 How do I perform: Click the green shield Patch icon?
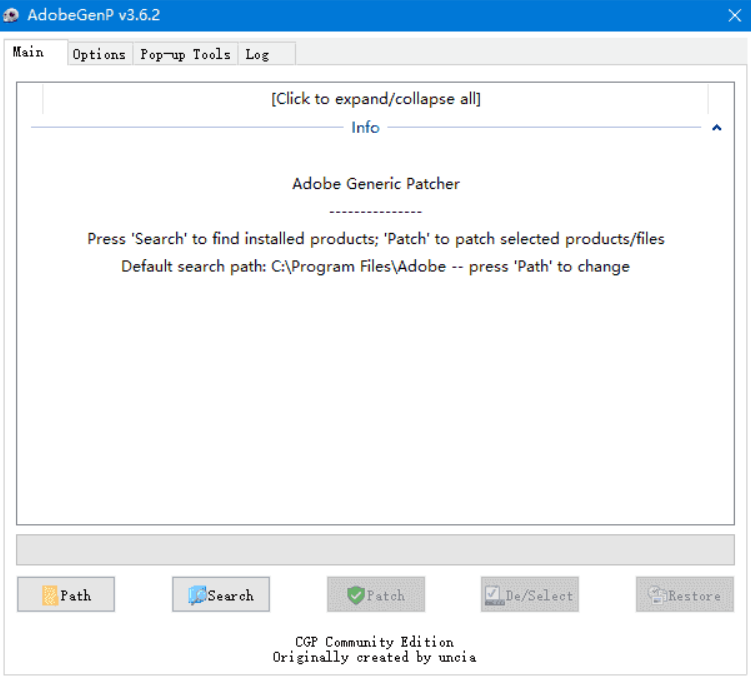(356, 596)
